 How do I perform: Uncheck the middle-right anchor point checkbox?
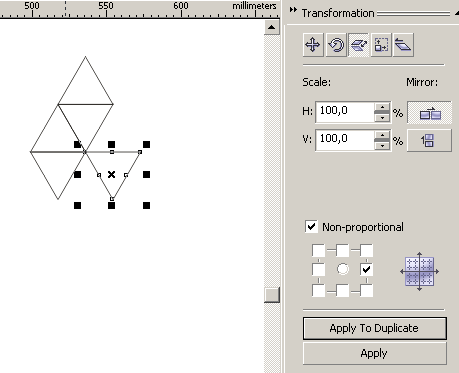[x=366, y=269]
